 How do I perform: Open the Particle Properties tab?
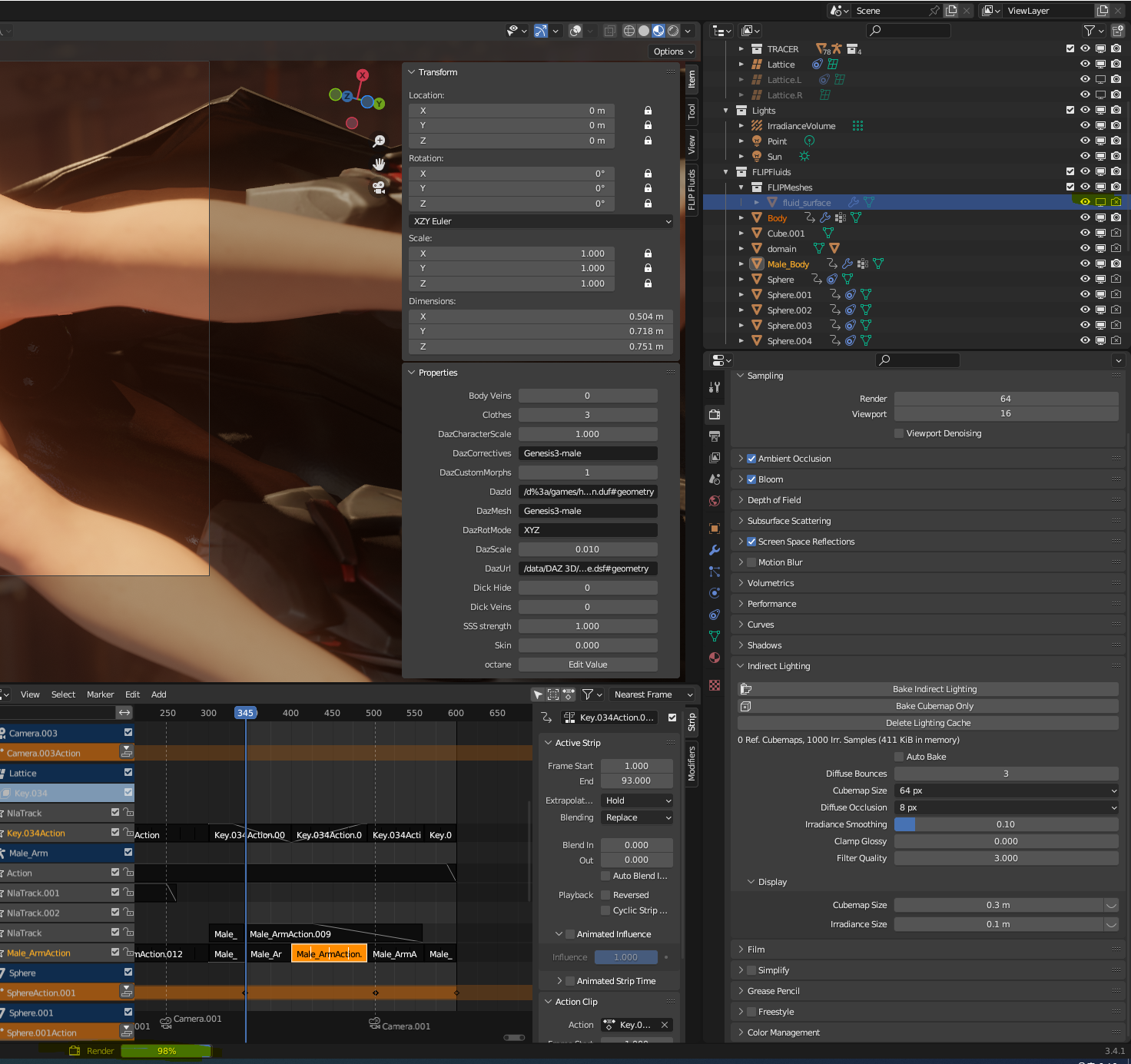pyautogui.click(x=715, y=572)
